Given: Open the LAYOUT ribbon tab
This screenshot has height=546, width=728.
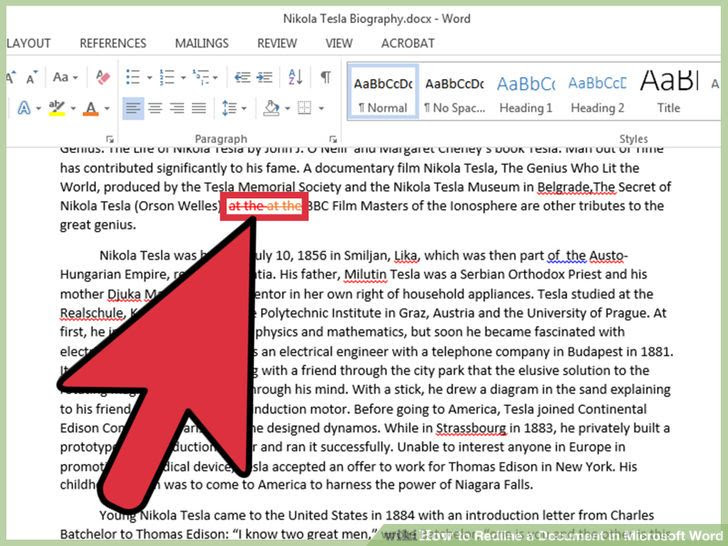Looking at the screenshot, I should (28, 43).
